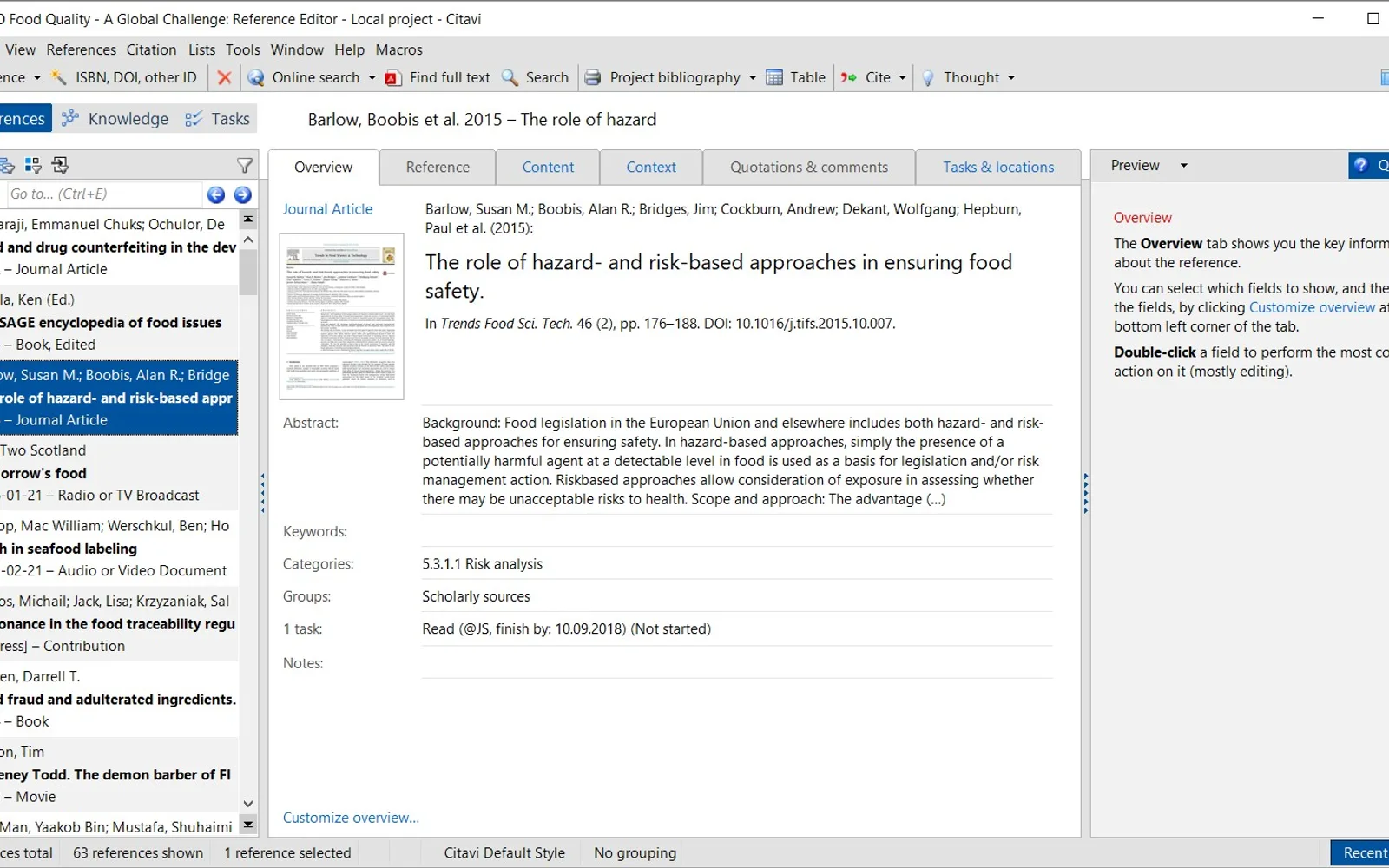Screen dimensions: 1389x868
Task: Collapse the right pane via dotted splitter handle
Action: click(1085, 493)
